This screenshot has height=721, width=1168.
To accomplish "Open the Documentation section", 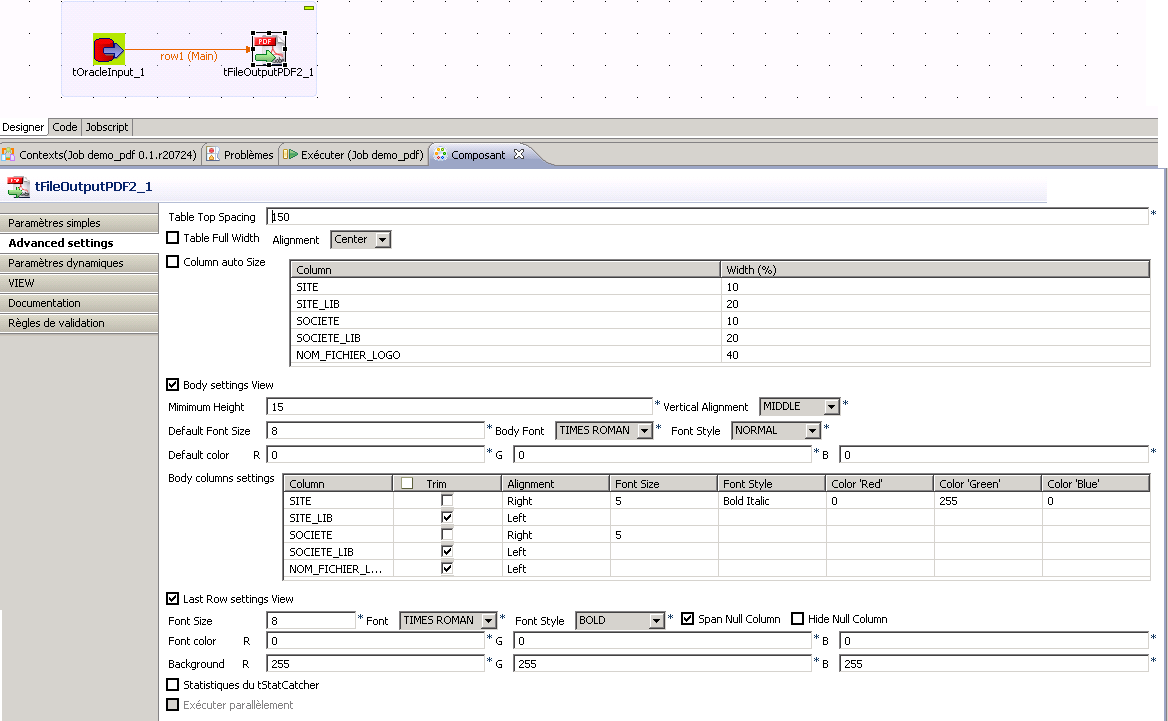I will point(79,303).
